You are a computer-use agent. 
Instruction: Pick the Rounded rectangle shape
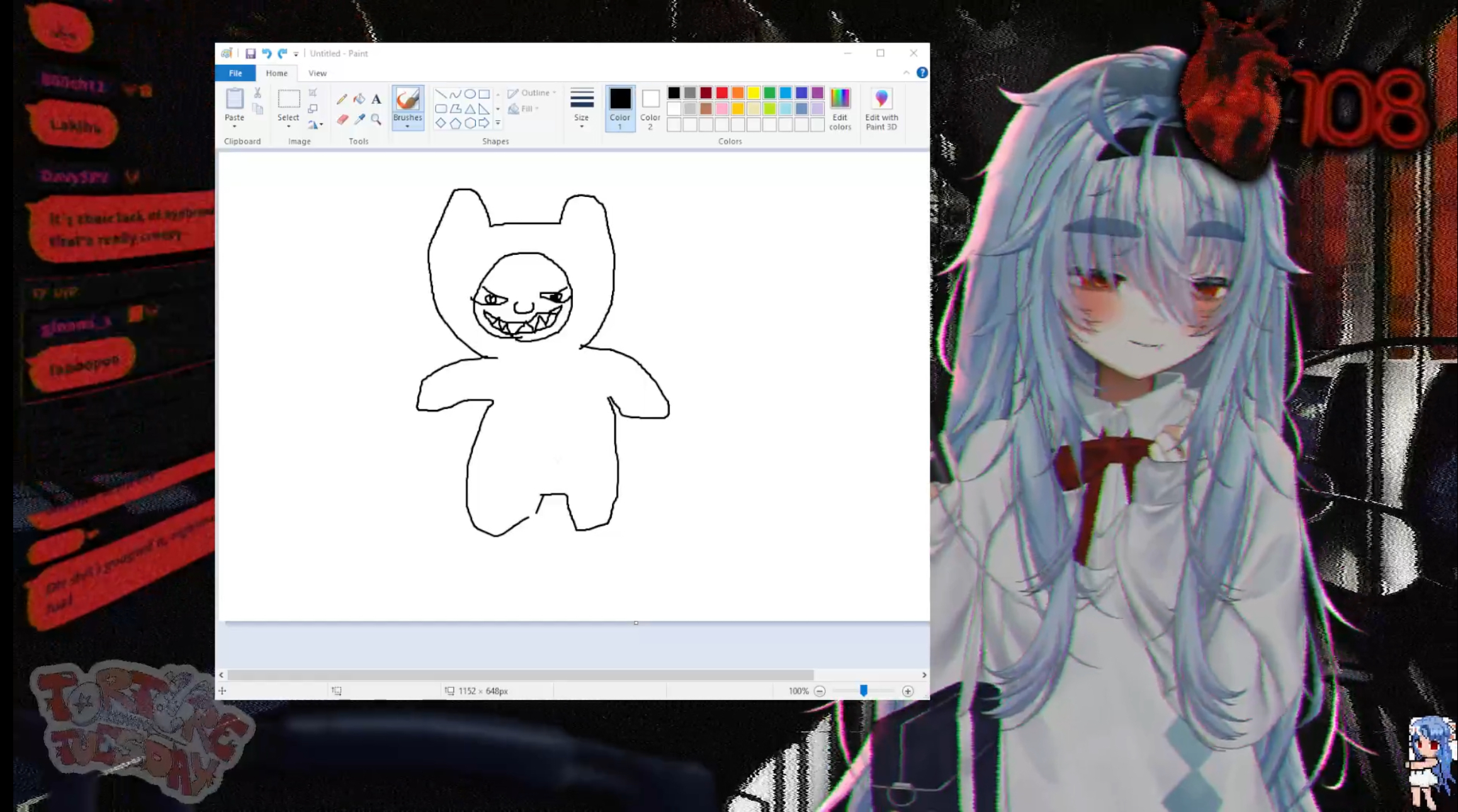tap(441, 108)
